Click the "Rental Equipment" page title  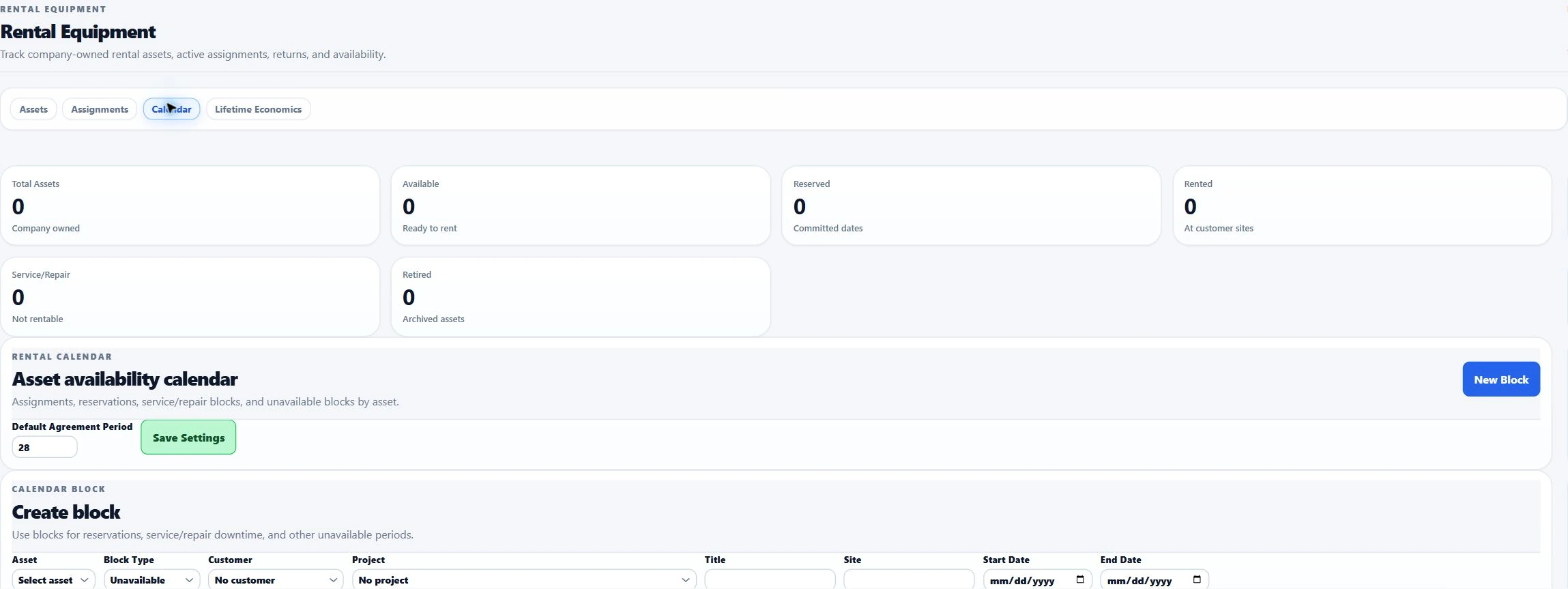(78, 31)
